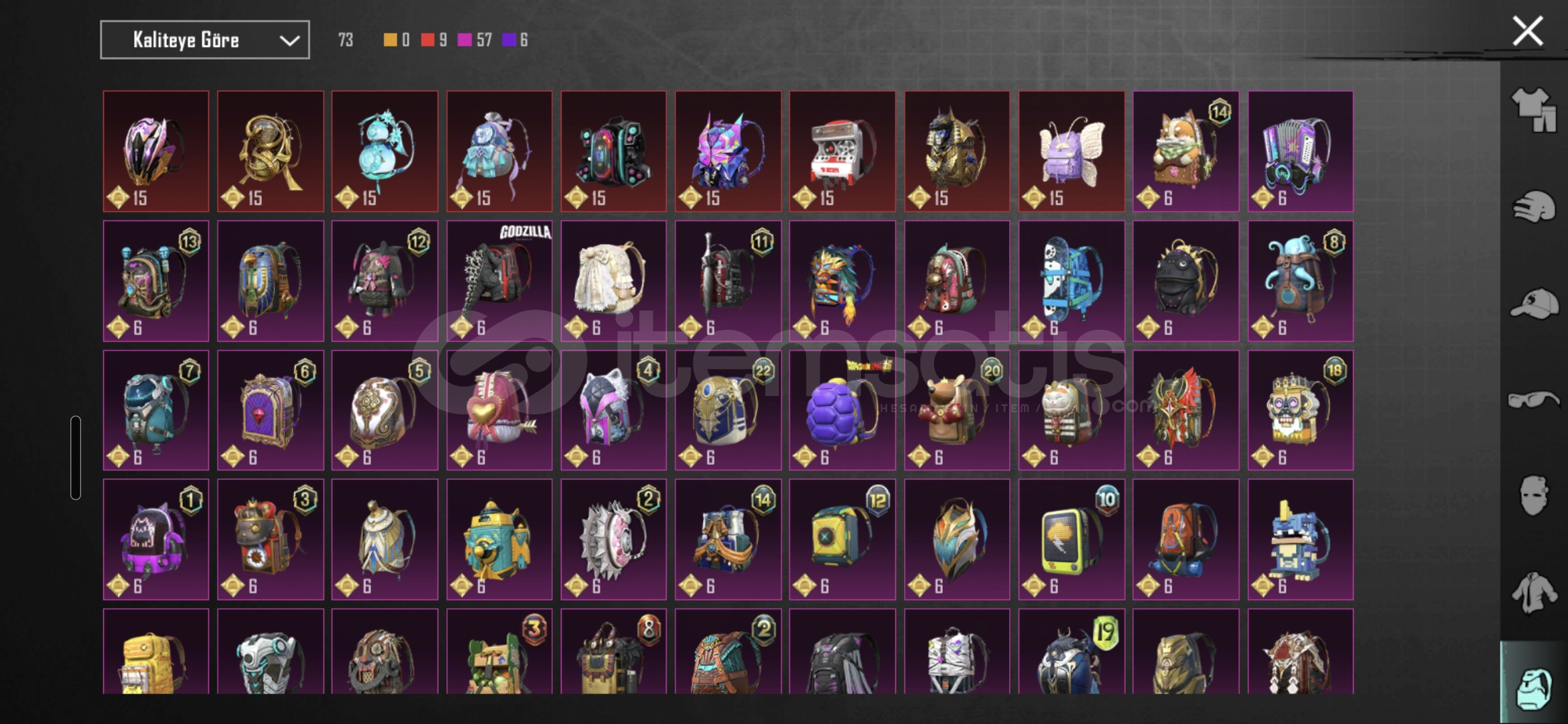Click the vertical scroll handle on left
This screenshot has height=724, width=1568.
(x=76, y=457)
